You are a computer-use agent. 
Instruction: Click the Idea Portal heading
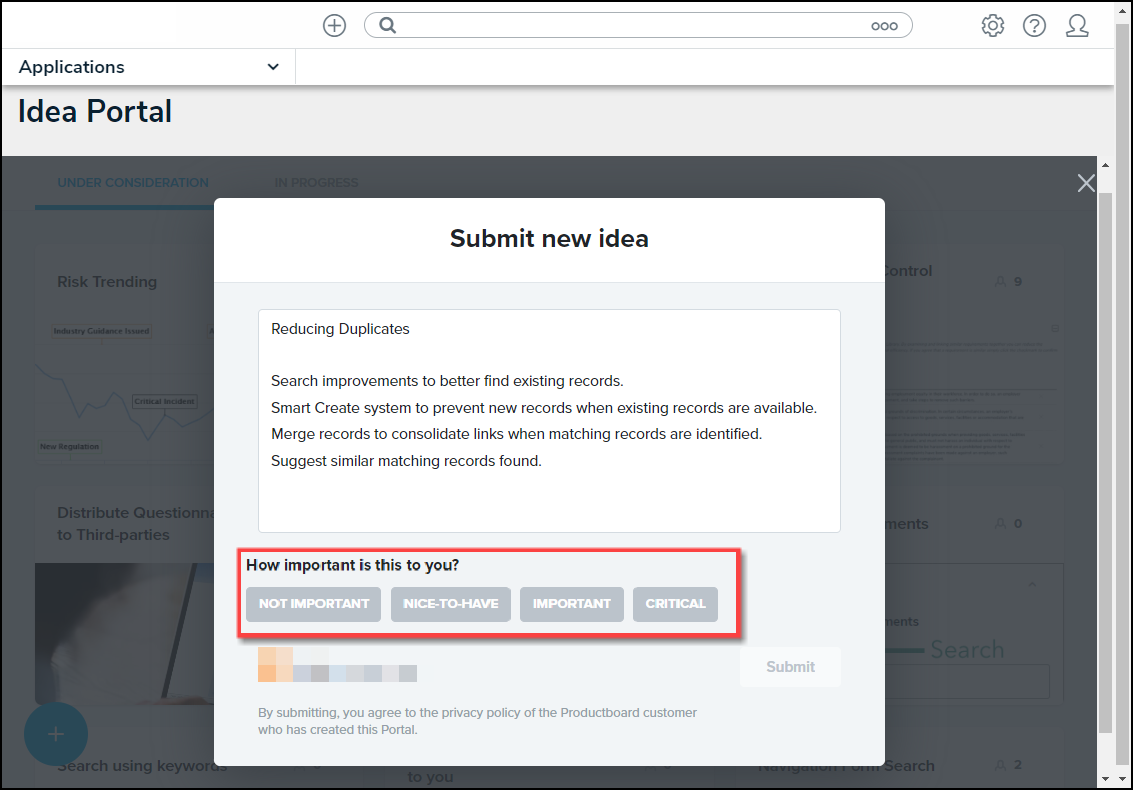click(95, 112)
